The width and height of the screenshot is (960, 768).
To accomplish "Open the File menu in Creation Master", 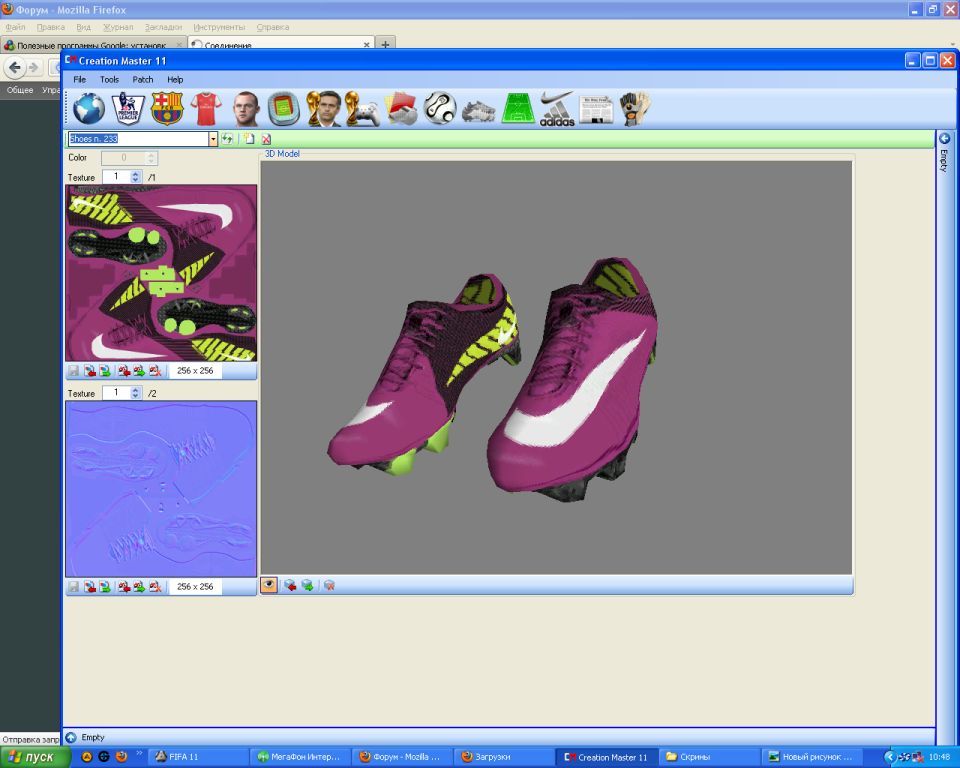I will 80,80.
